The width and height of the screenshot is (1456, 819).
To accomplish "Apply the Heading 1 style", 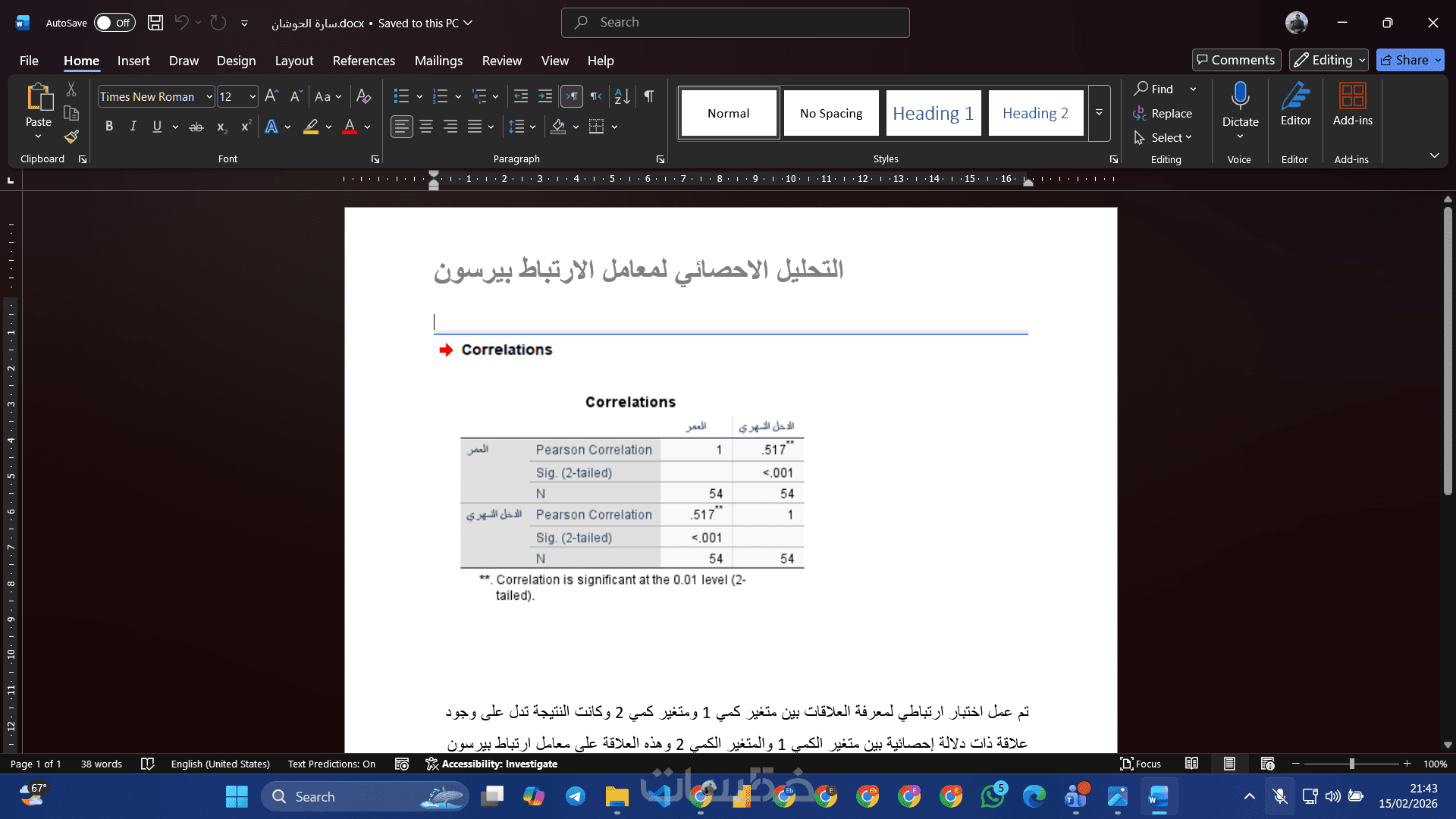I will point(933,114).
